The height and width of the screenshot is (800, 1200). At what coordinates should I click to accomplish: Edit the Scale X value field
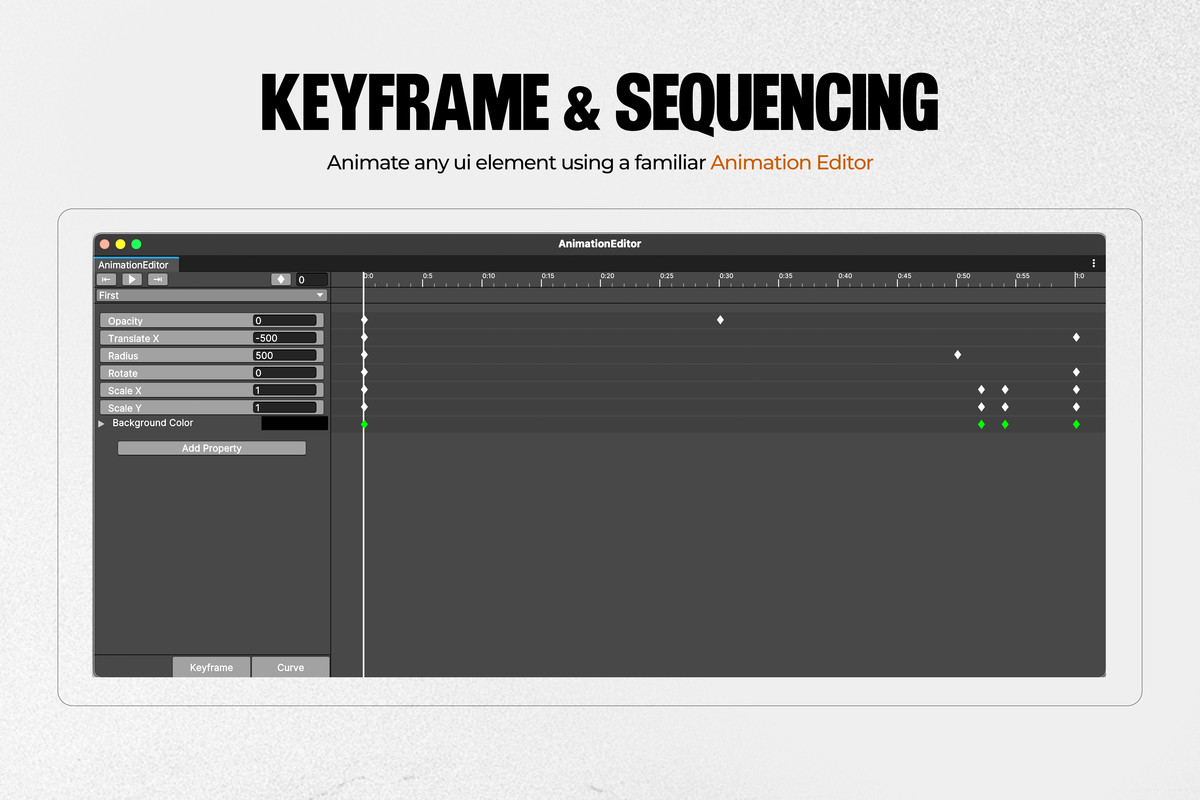click(285, 391)
